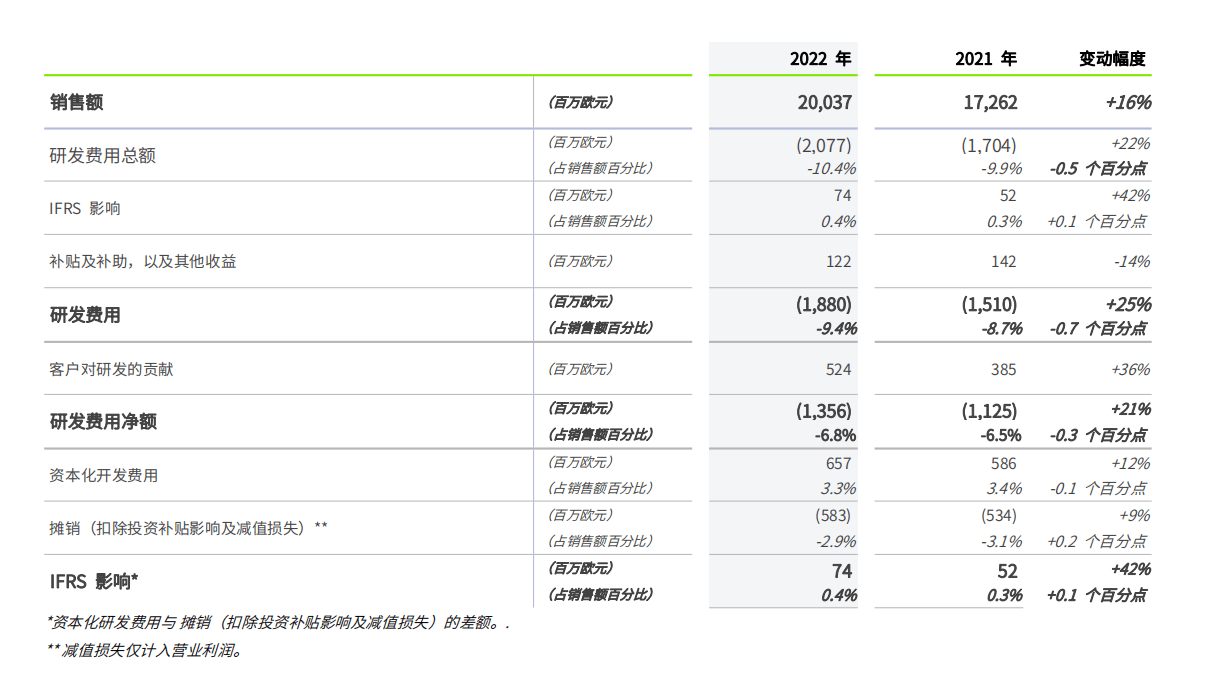Click the '-6.5%' percentage cell

pyautogui.click(x=1001, y=436)
